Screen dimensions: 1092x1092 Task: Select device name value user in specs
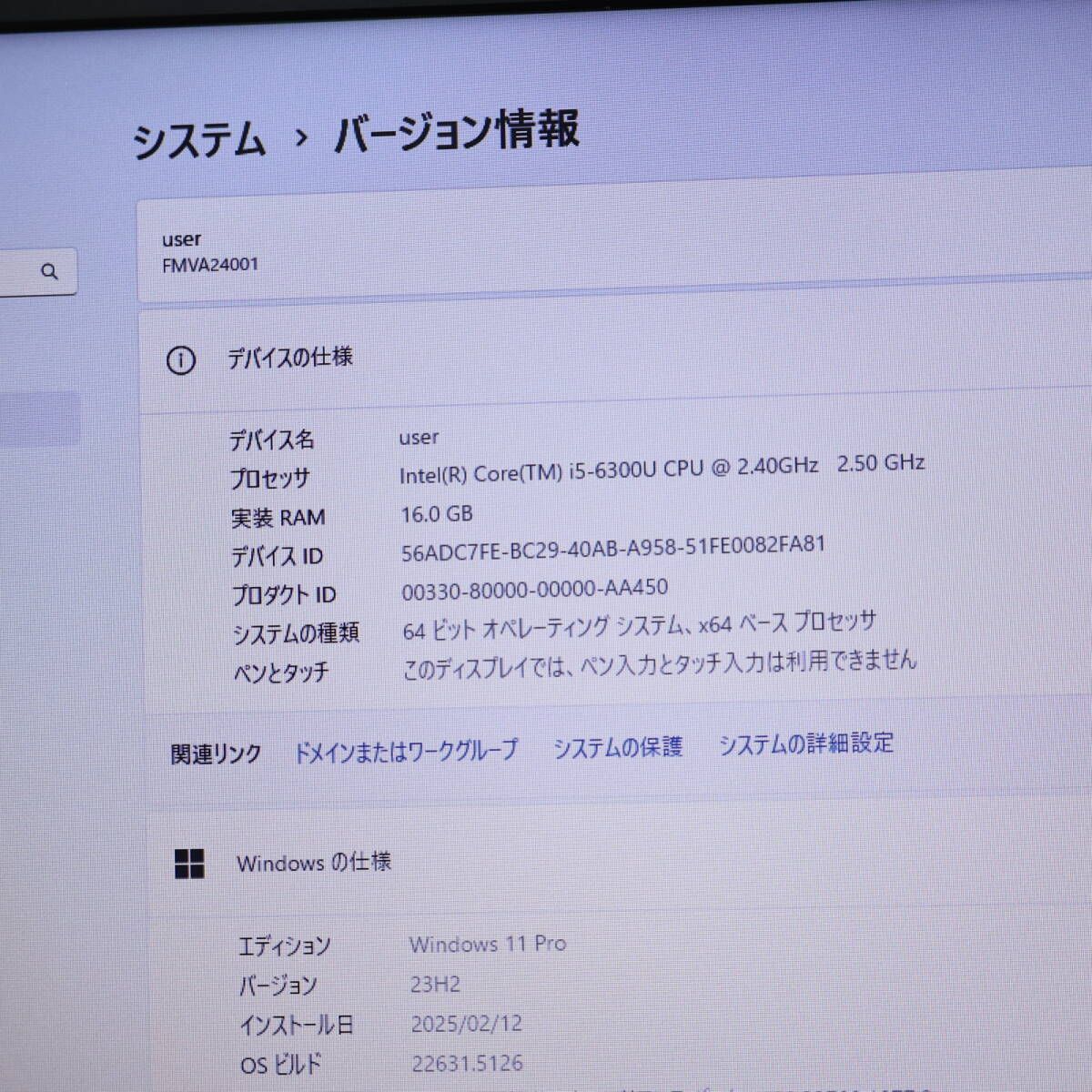[x=419, y=437]
